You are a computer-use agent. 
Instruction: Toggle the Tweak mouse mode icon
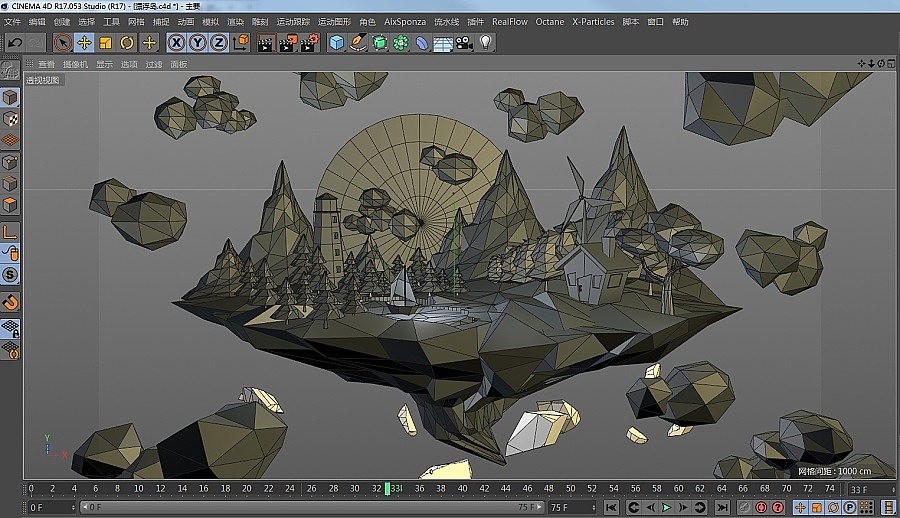pos(10,253)
